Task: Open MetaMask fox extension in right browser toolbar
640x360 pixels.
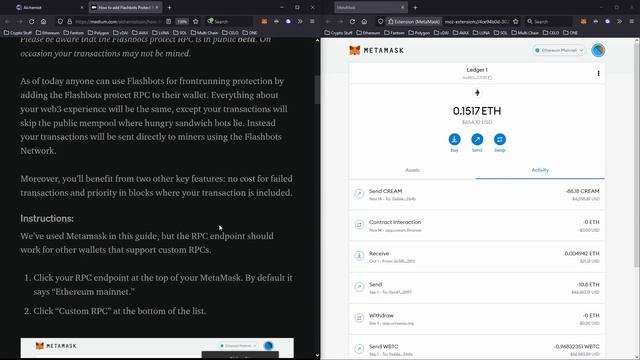Action: [583, 21]
